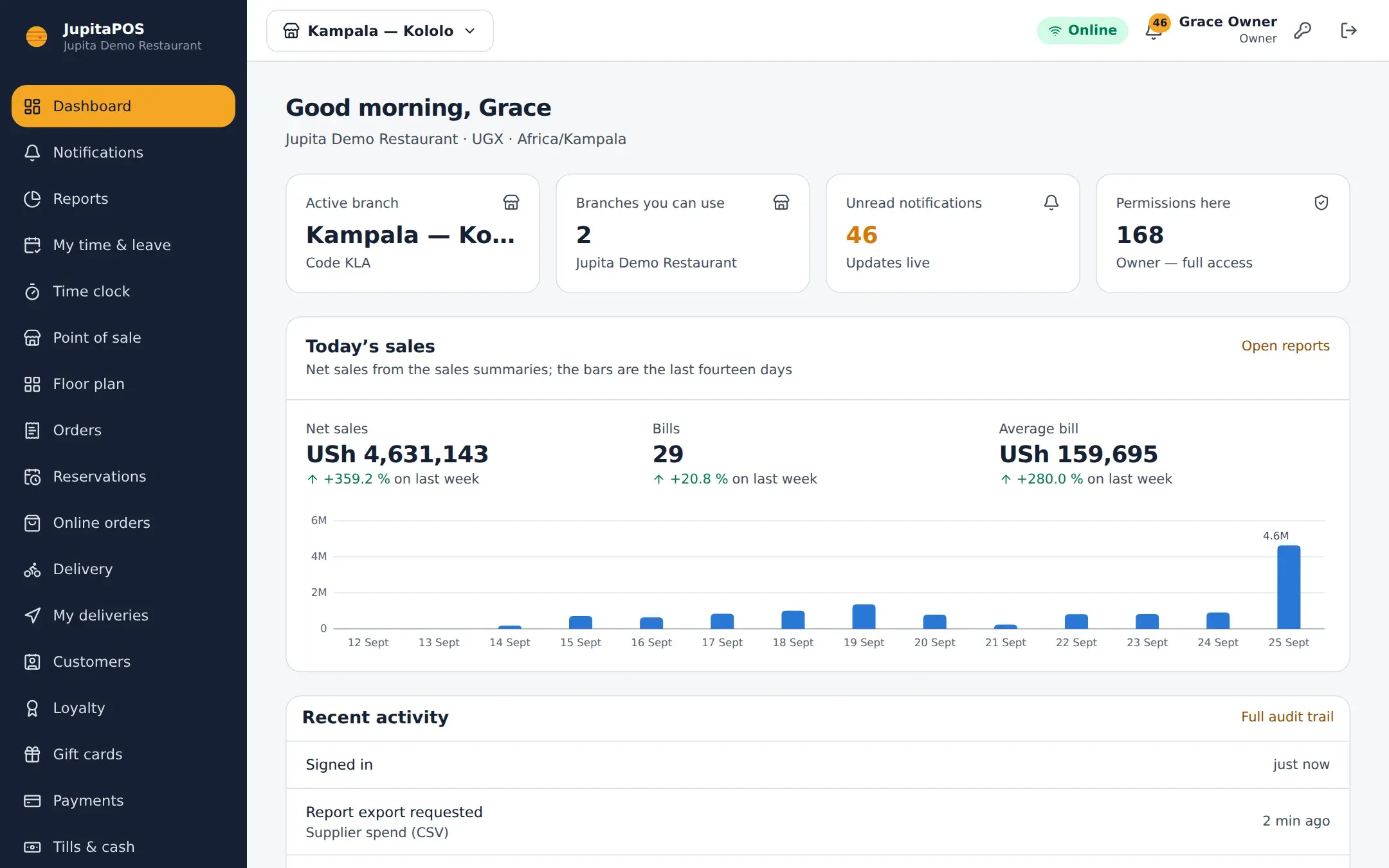Click the sign-out icon in the header
1389x868 pixels.
(1348, 30)
